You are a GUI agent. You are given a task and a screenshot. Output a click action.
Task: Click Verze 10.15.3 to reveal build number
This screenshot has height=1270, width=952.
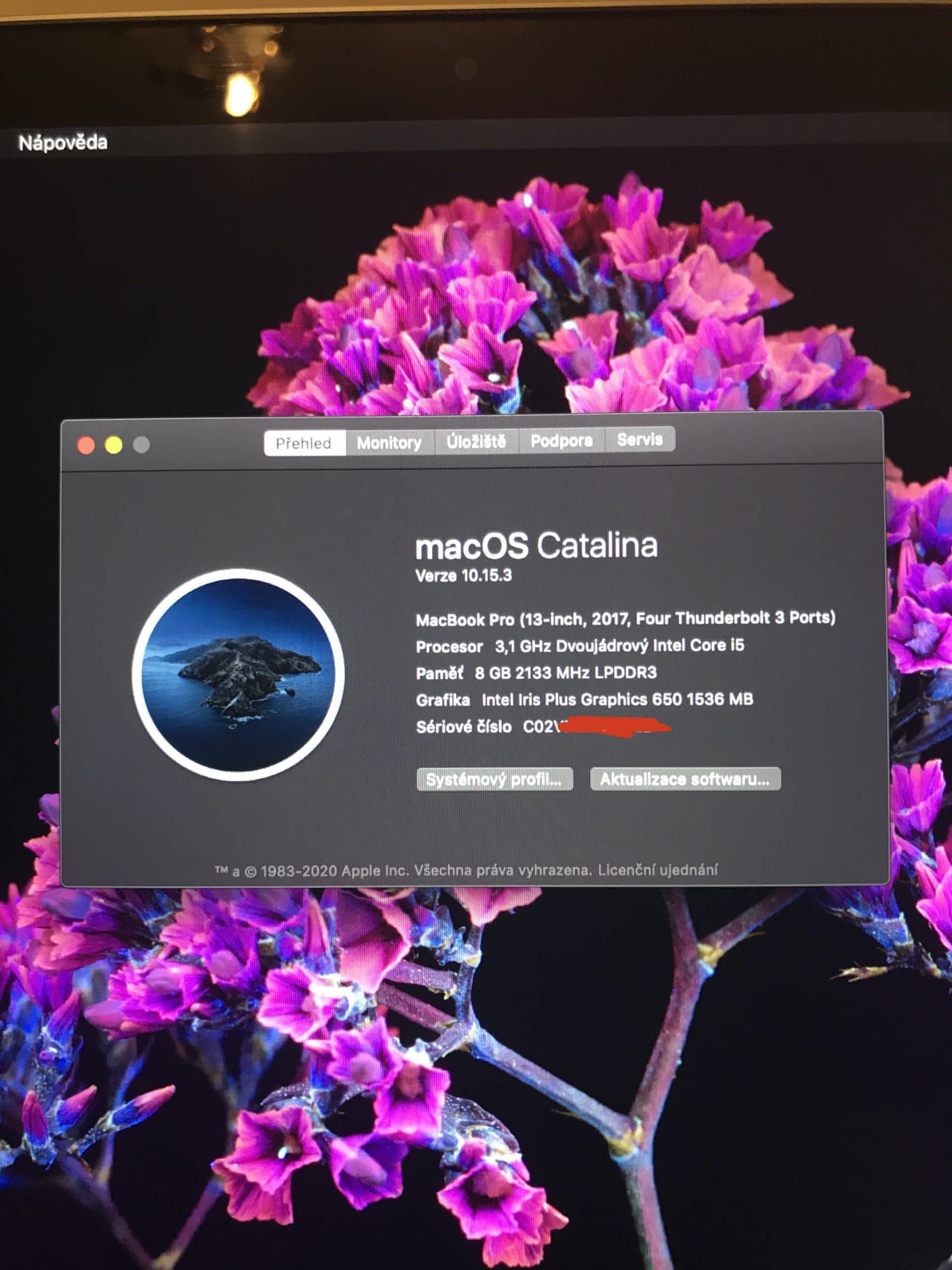pyautogui.click(x=464, y=575)
